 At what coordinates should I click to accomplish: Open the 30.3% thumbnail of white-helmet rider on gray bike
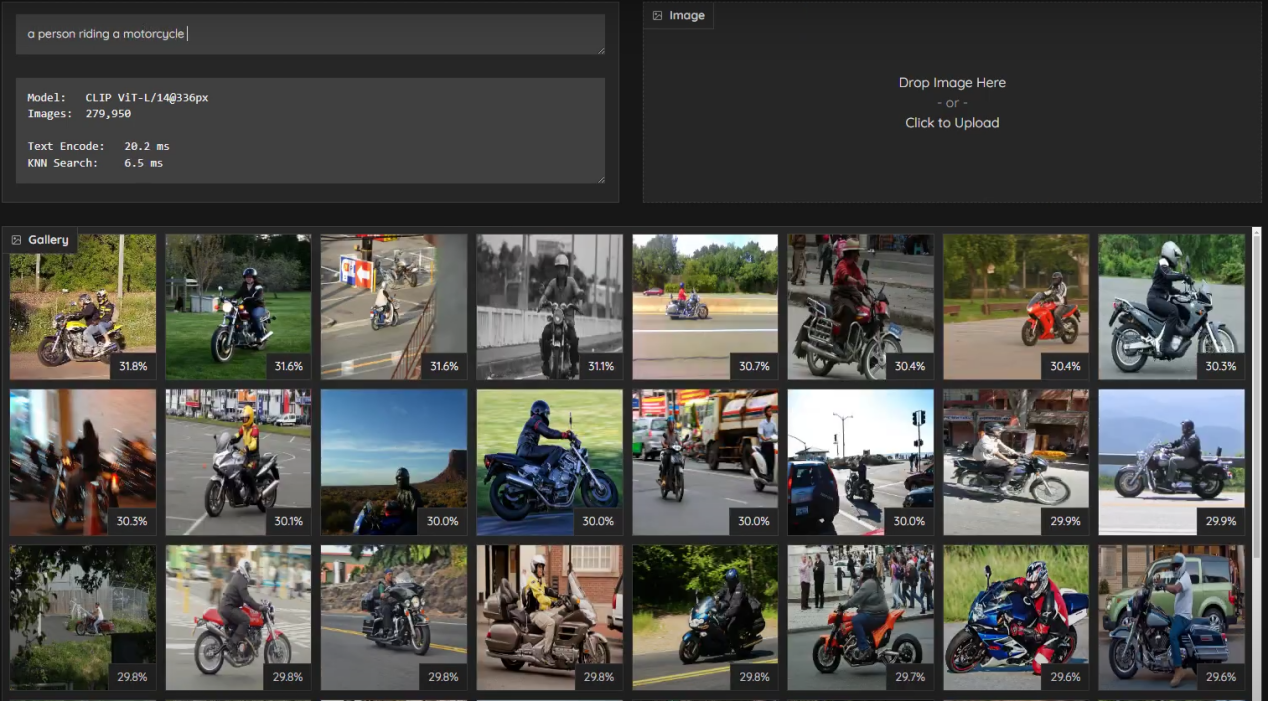coord(1171,307)
